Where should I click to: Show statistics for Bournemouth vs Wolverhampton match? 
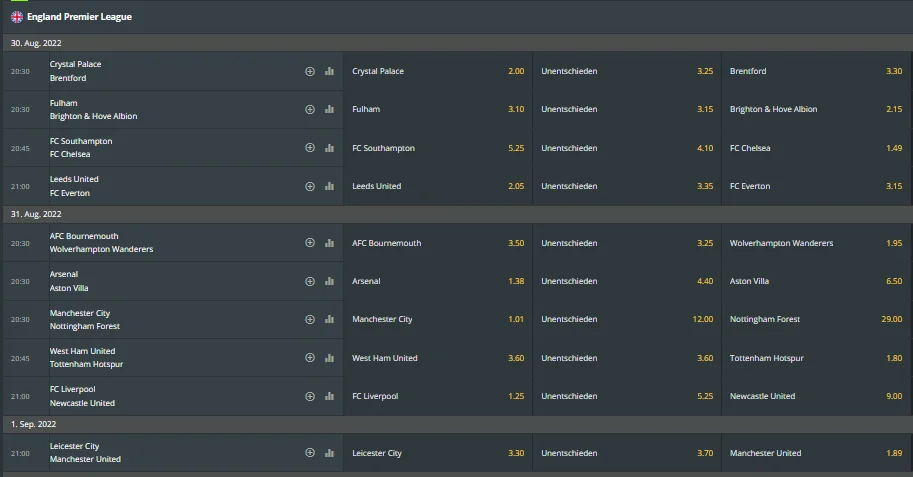point(329,243)
